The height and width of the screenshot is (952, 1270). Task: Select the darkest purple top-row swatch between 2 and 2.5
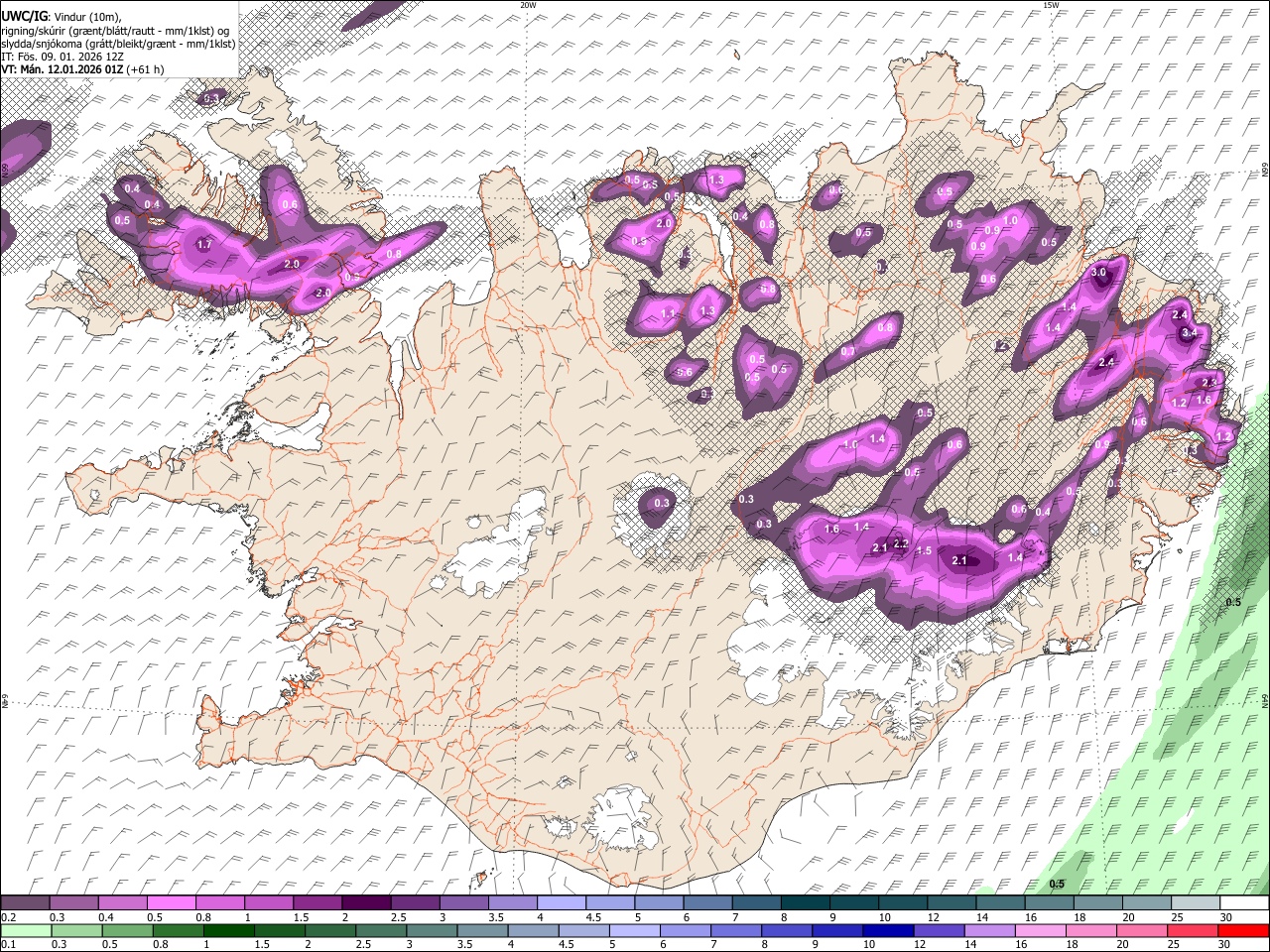[x=366, y=903]
